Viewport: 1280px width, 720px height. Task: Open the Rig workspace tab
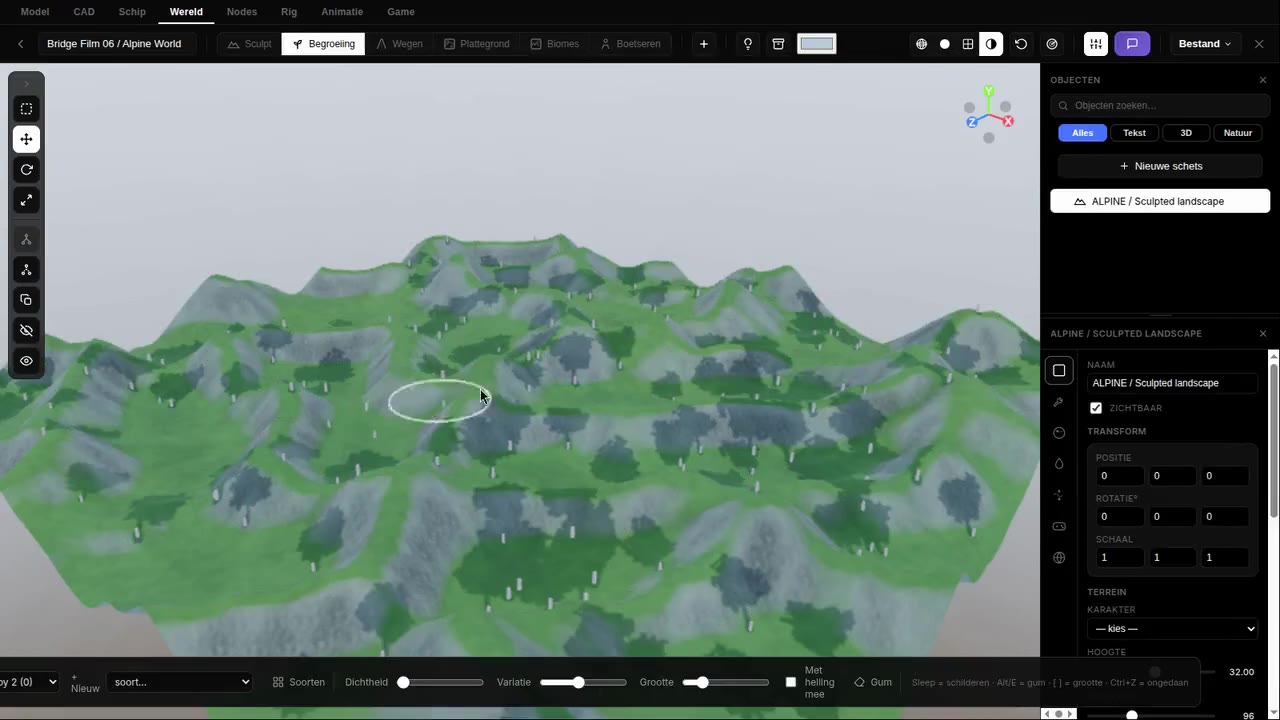tap(289, 12)
